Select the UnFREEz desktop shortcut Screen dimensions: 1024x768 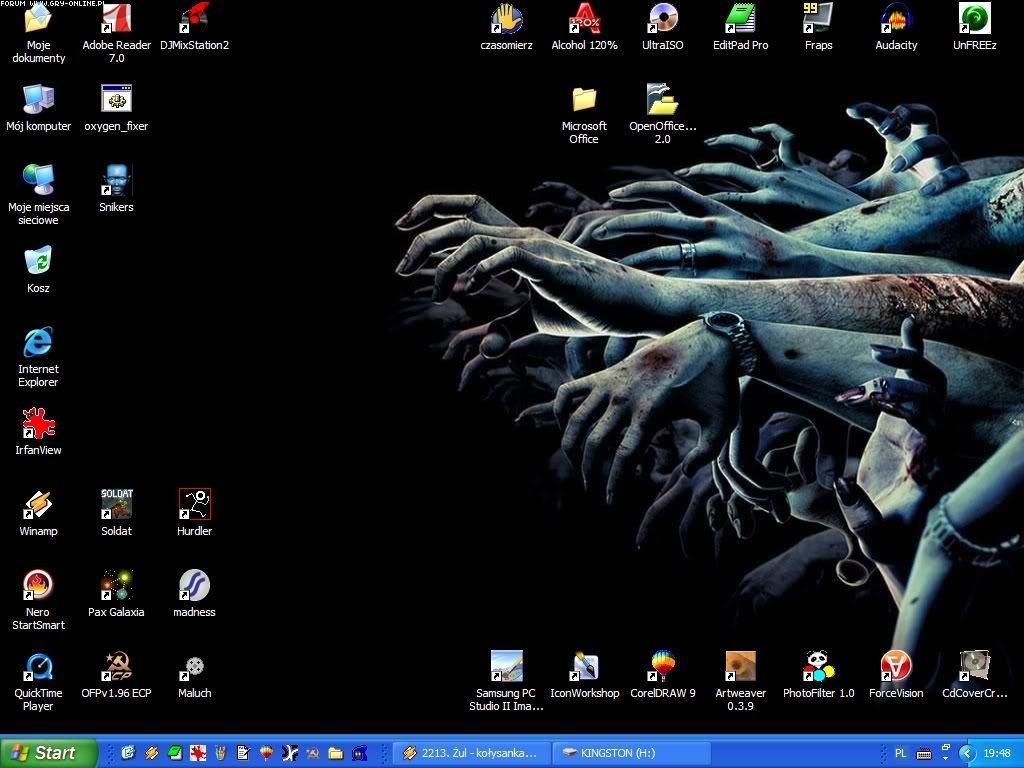[974, 27]
